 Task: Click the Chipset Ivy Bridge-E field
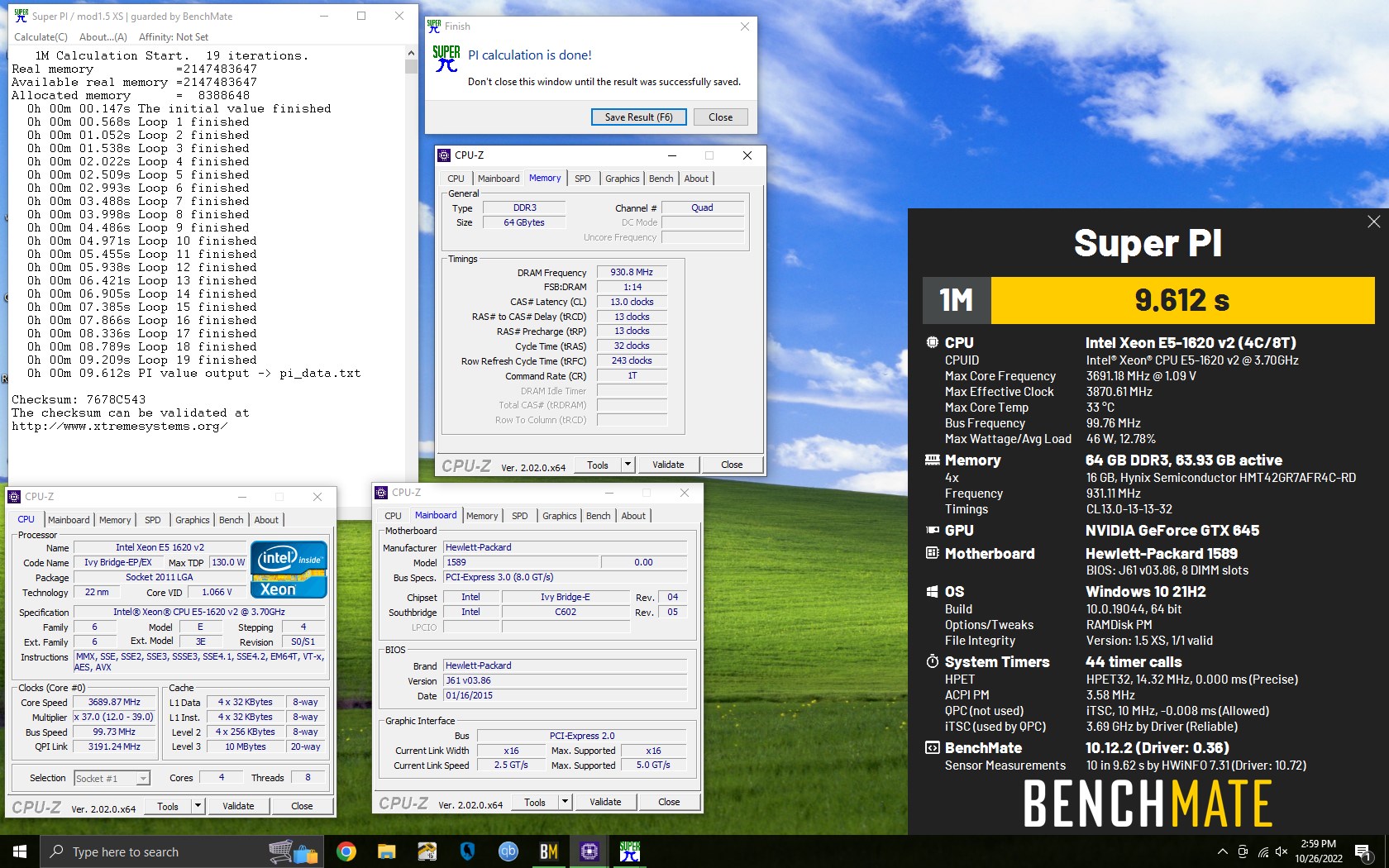pos(566,597)
